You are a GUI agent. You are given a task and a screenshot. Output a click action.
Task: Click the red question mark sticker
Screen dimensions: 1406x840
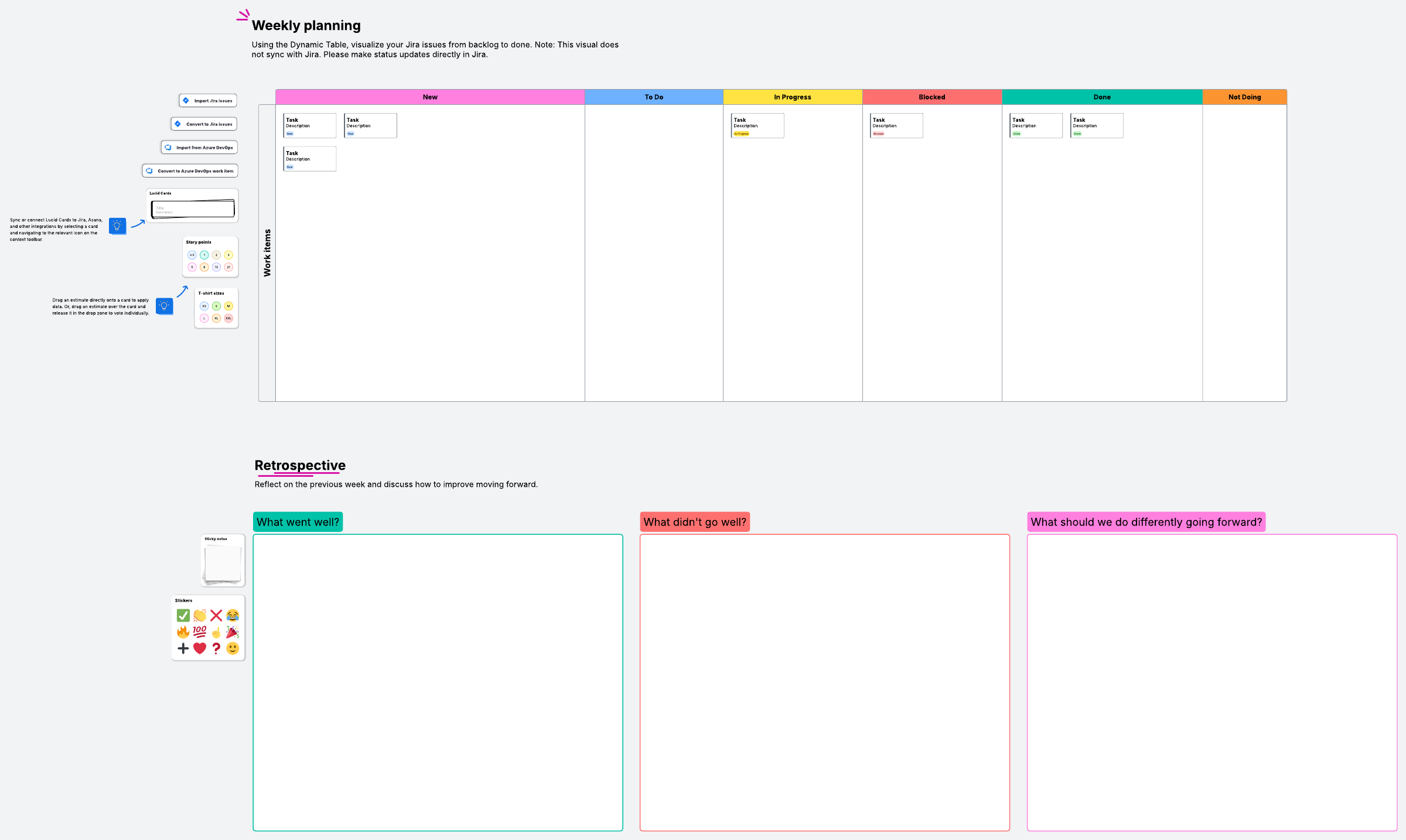(216, 648)
